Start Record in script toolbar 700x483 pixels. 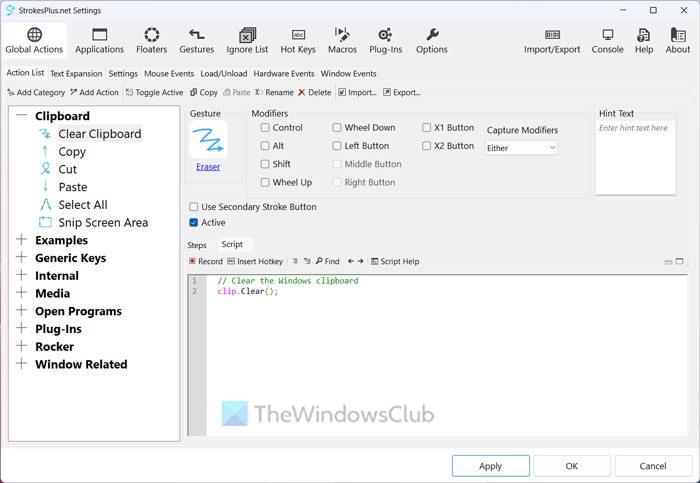point(205,262)
